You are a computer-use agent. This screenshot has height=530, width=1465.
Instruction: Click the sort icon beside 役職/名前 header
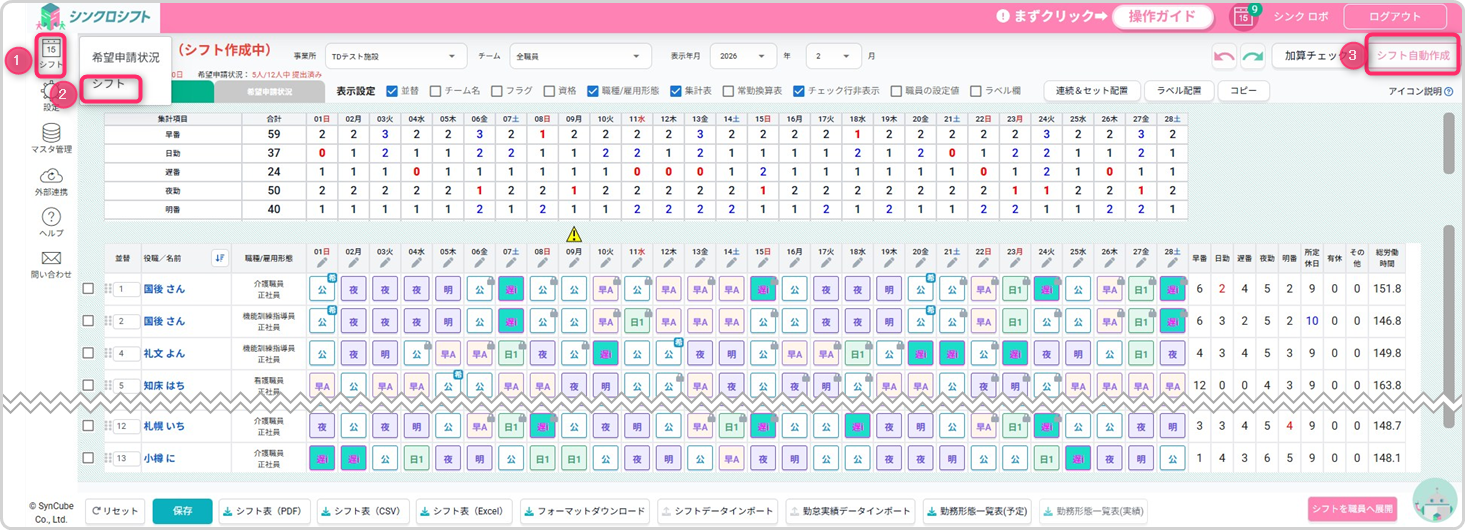(x=220, y=258)
